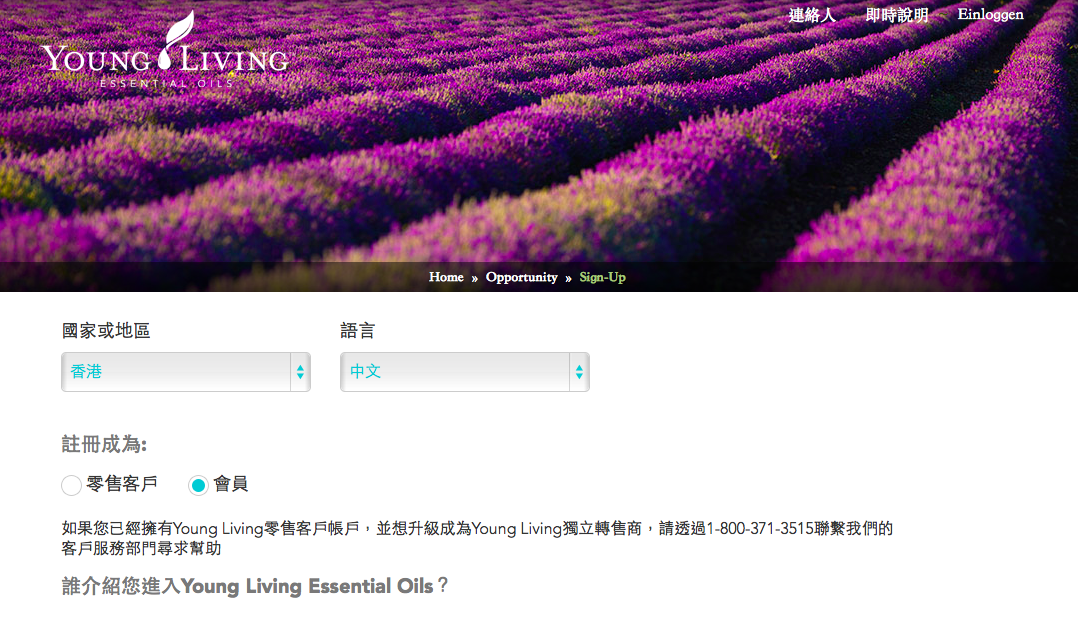This screenshot has width=1078, height=619.
Task: Click the 國家或地區 label
Action: (106, 331)
